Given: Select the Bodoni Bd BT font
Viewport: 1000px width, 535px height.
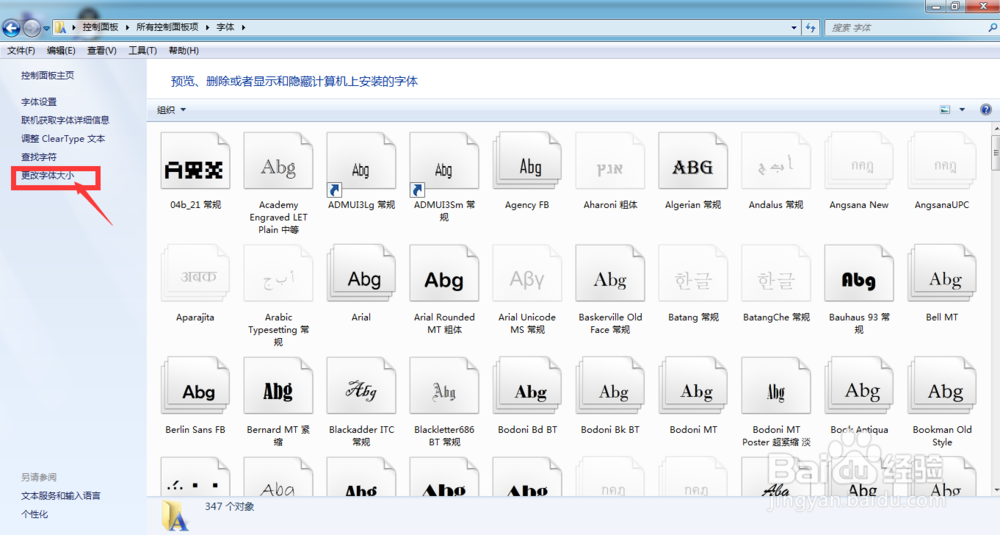Looking at the screenshot, I should pyautogui.click(x=527, y=386).
